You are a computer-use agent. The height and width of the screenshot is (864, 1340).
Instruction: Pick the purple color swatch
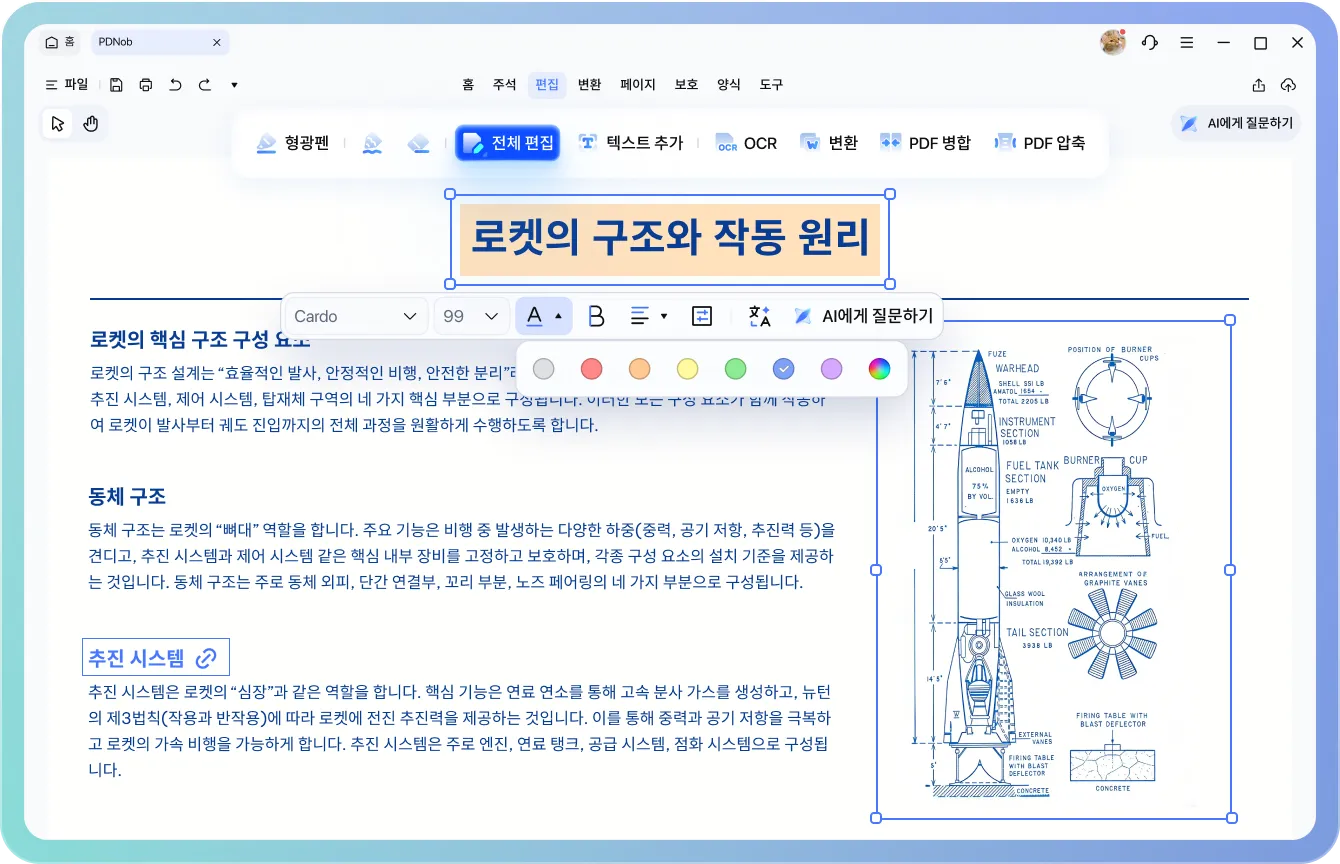tap(831, 369)
